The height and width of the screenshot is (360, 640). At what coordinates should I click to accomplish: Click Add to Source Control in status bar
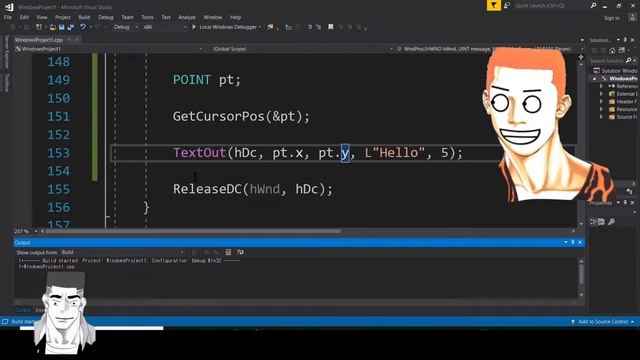[603, 322]
